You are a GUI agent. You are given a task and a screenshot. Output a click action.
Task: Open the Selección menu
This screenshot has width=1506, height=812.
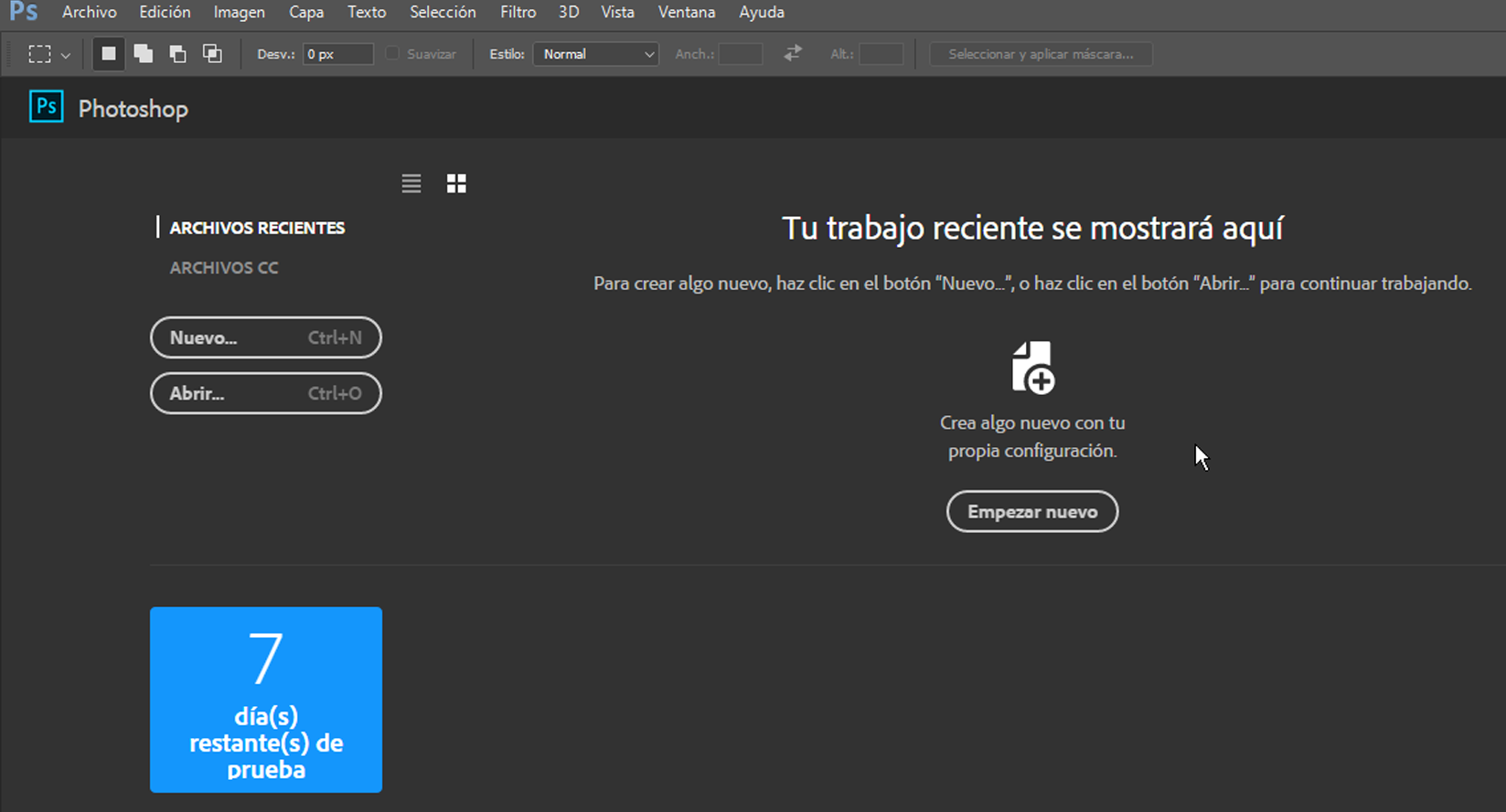tap(443, 12)
